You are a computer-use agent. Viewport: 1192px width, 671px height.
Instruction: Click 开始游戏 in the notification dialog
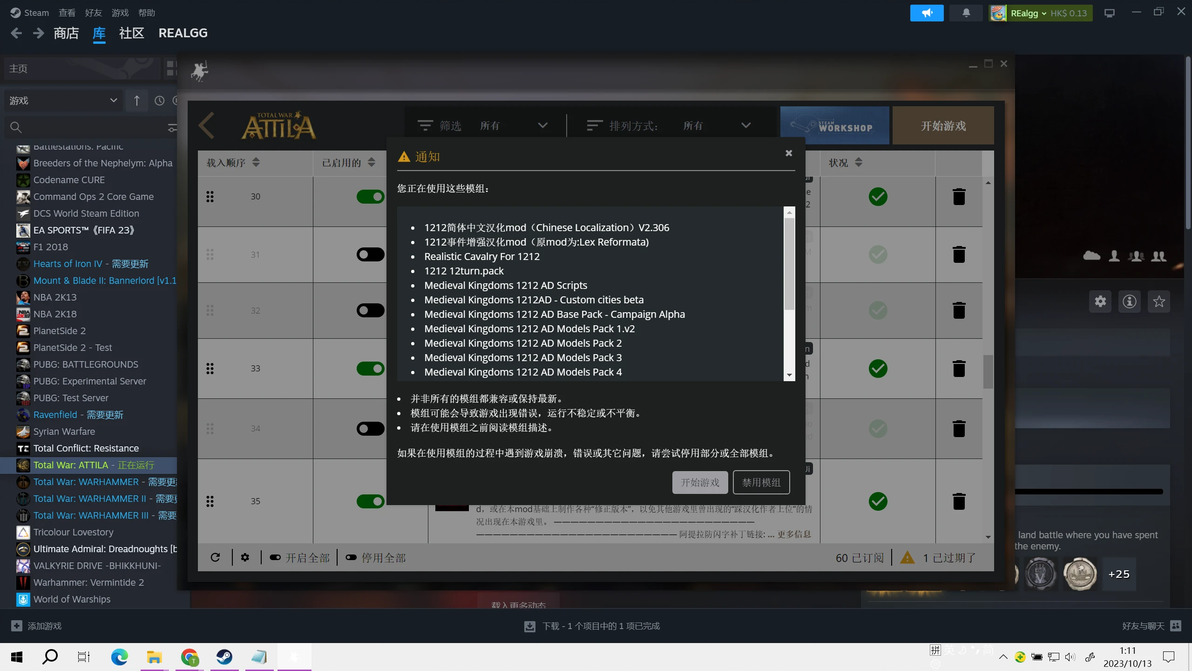[x=699, y=483]
